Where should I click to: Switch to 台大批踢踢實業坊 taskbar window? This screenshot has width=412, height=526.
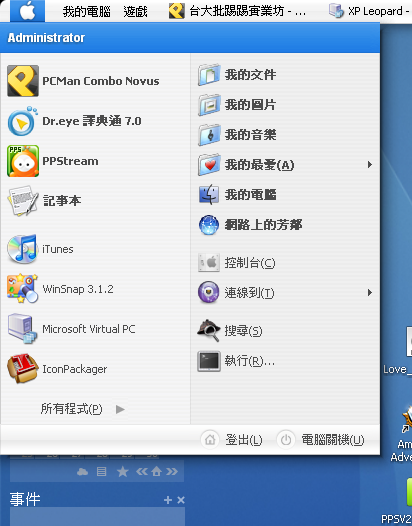(238, 11)
